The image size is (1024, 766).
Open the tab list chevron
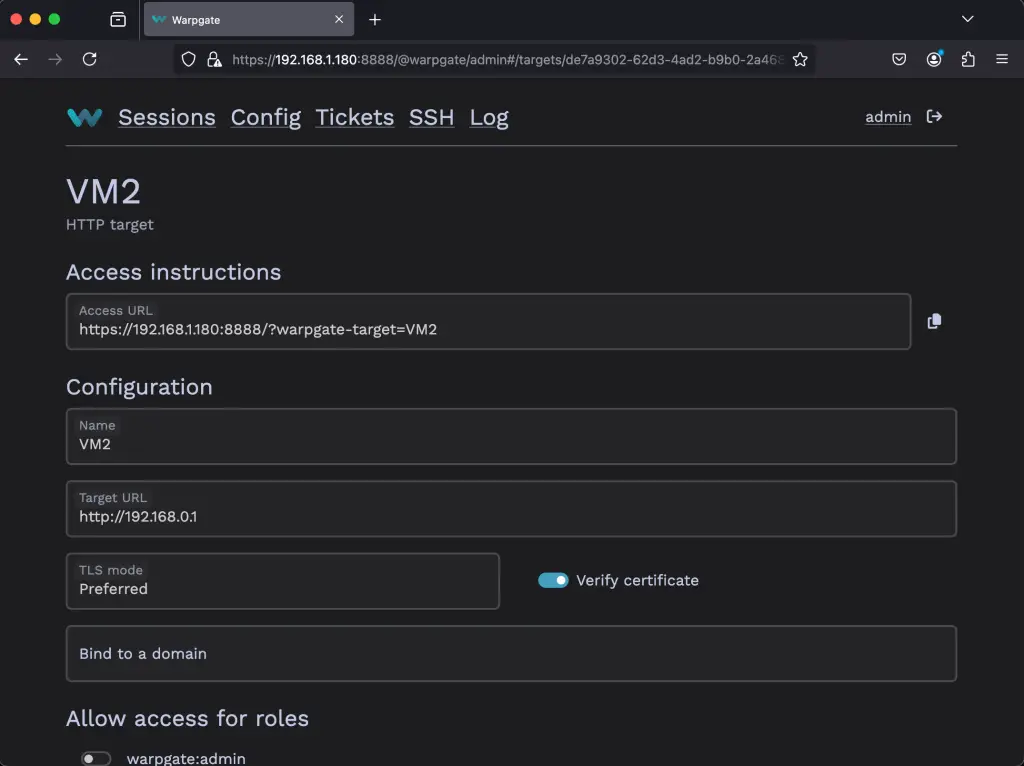[966, 19]
